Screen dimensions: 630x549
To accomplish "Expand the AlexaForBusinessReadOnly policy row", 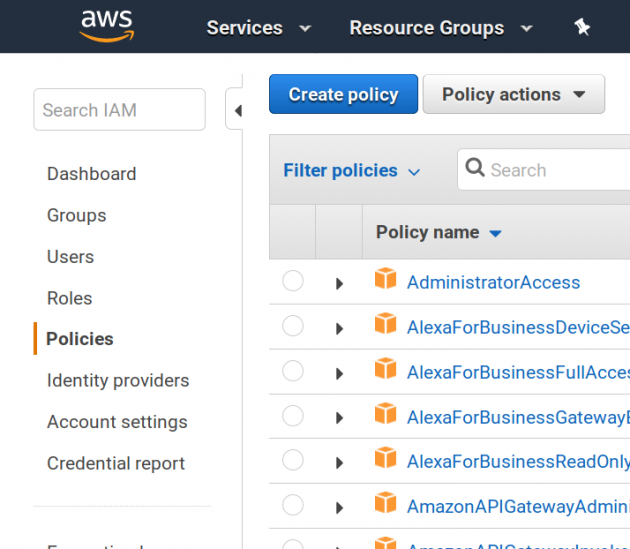I will (x=340, y=463).
